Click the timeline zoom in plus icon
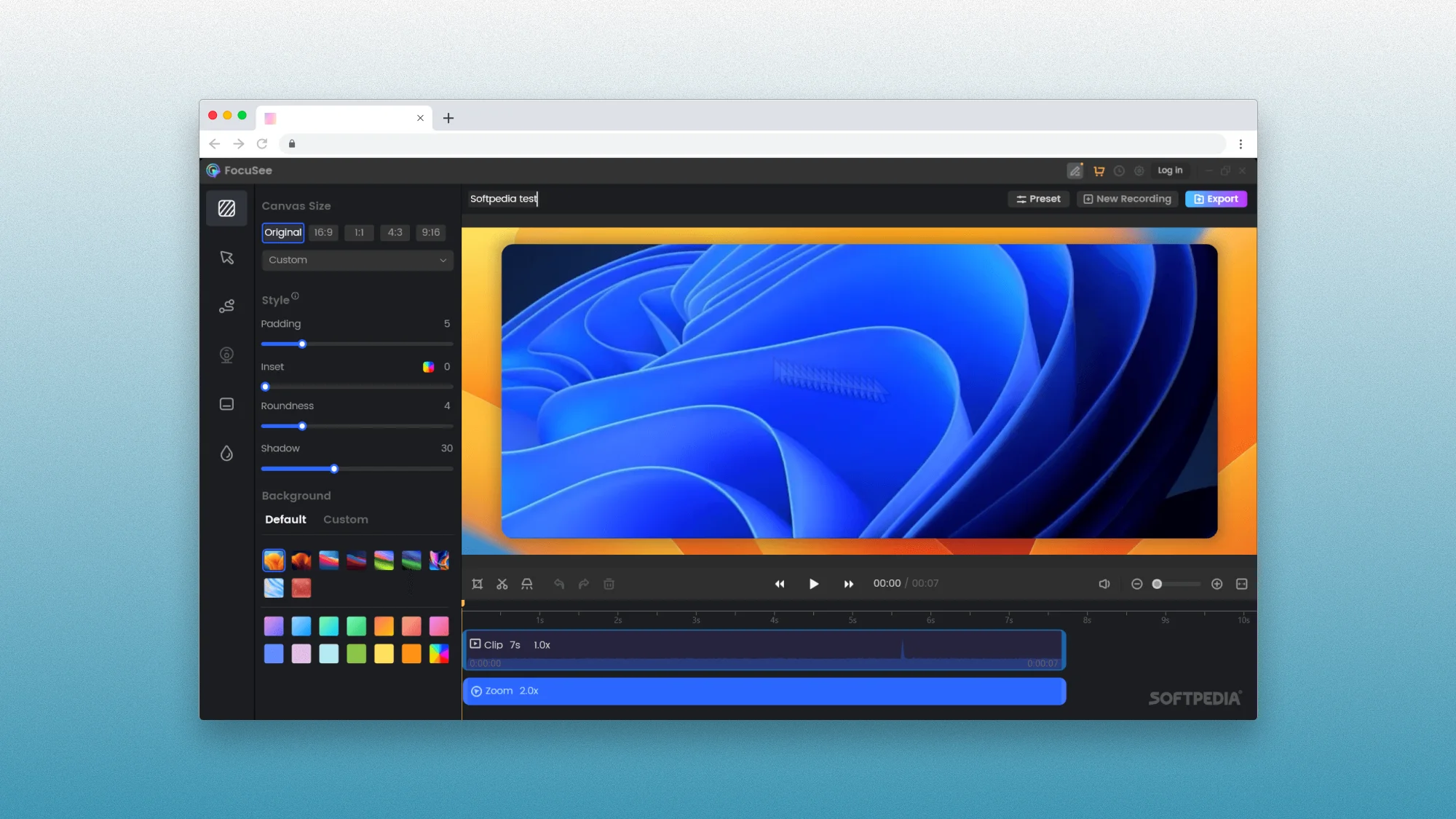The width and height of the screenshot is (1456, 819). coord(1216,584)
